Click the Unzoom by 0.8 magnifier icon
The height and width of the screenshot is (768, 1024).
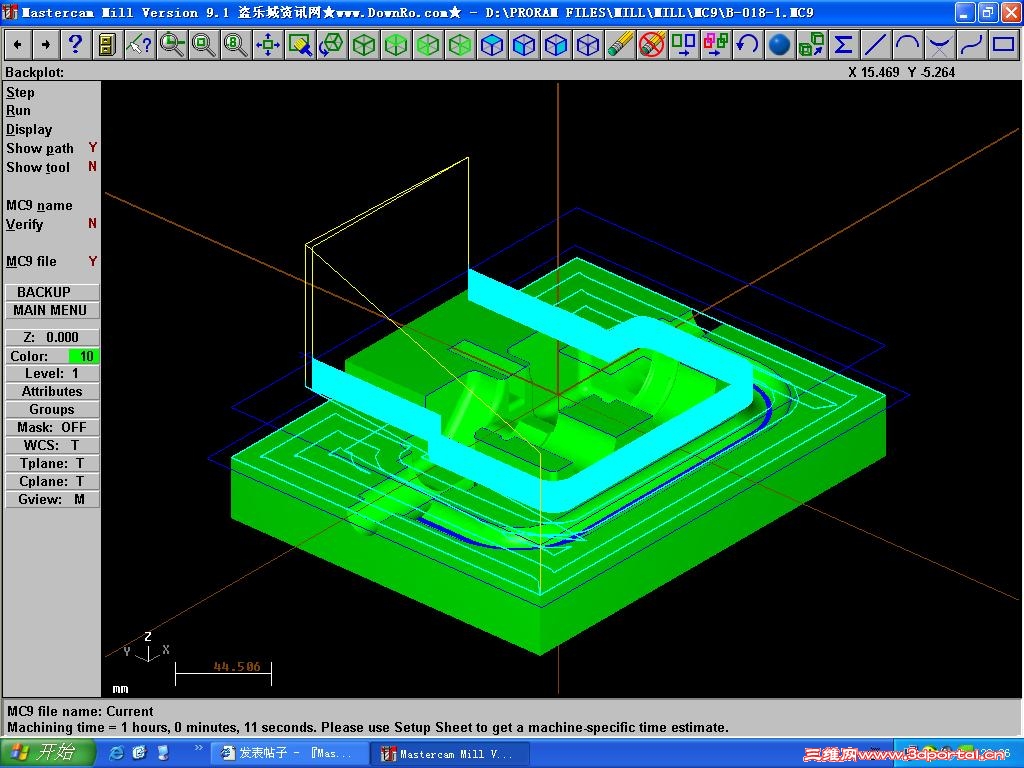[x=235, y=44]
